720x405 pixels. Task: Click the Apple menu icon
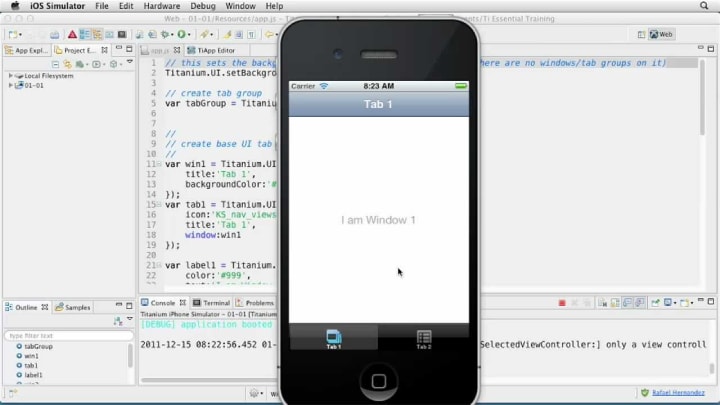(x=15, y=6)
